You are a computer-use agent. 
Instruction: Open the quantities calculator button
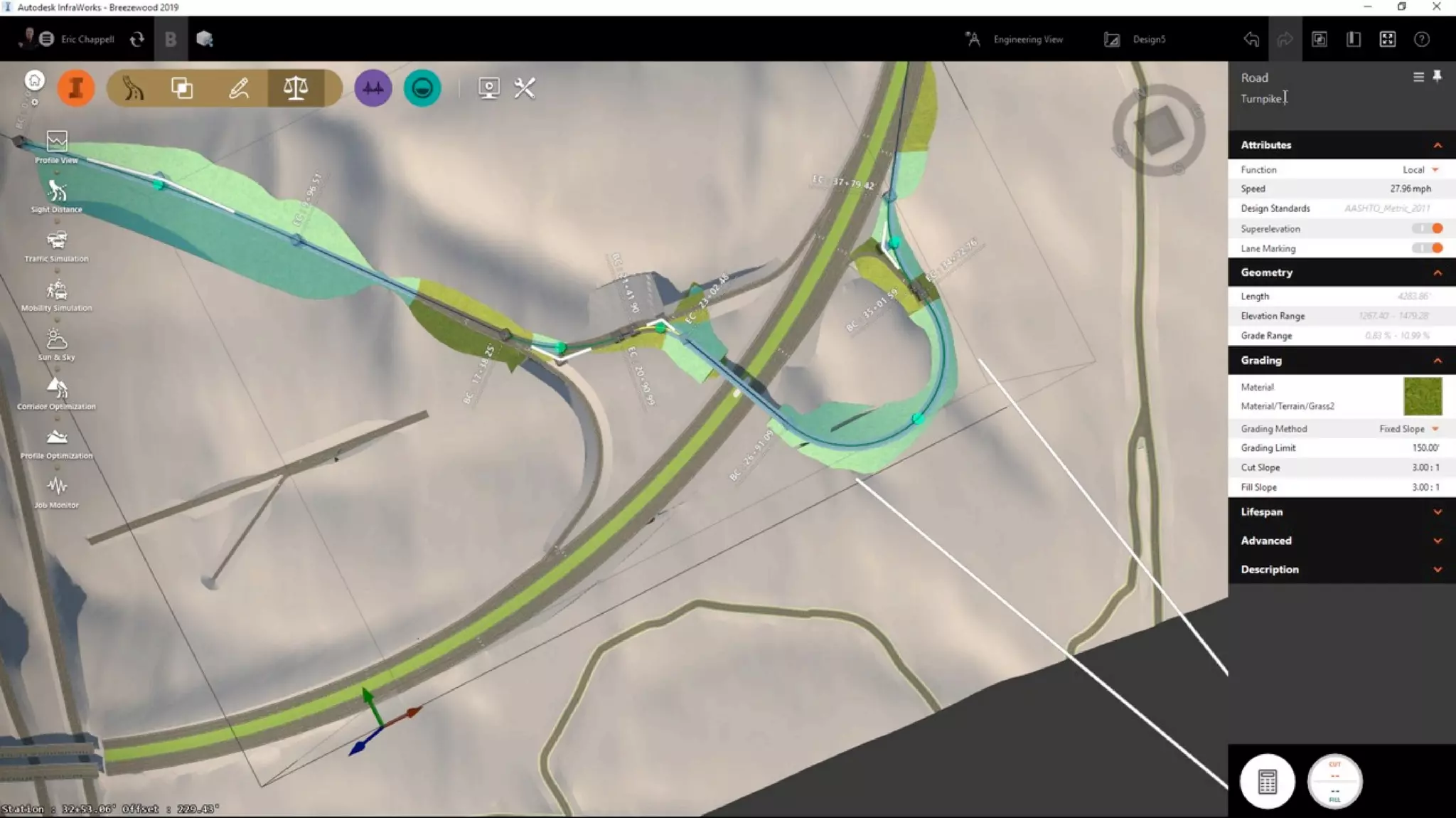1267,781
